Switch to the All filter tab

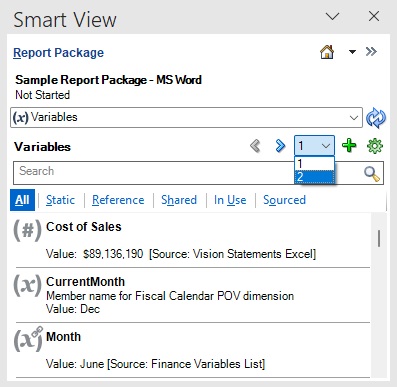click(22, 200)
